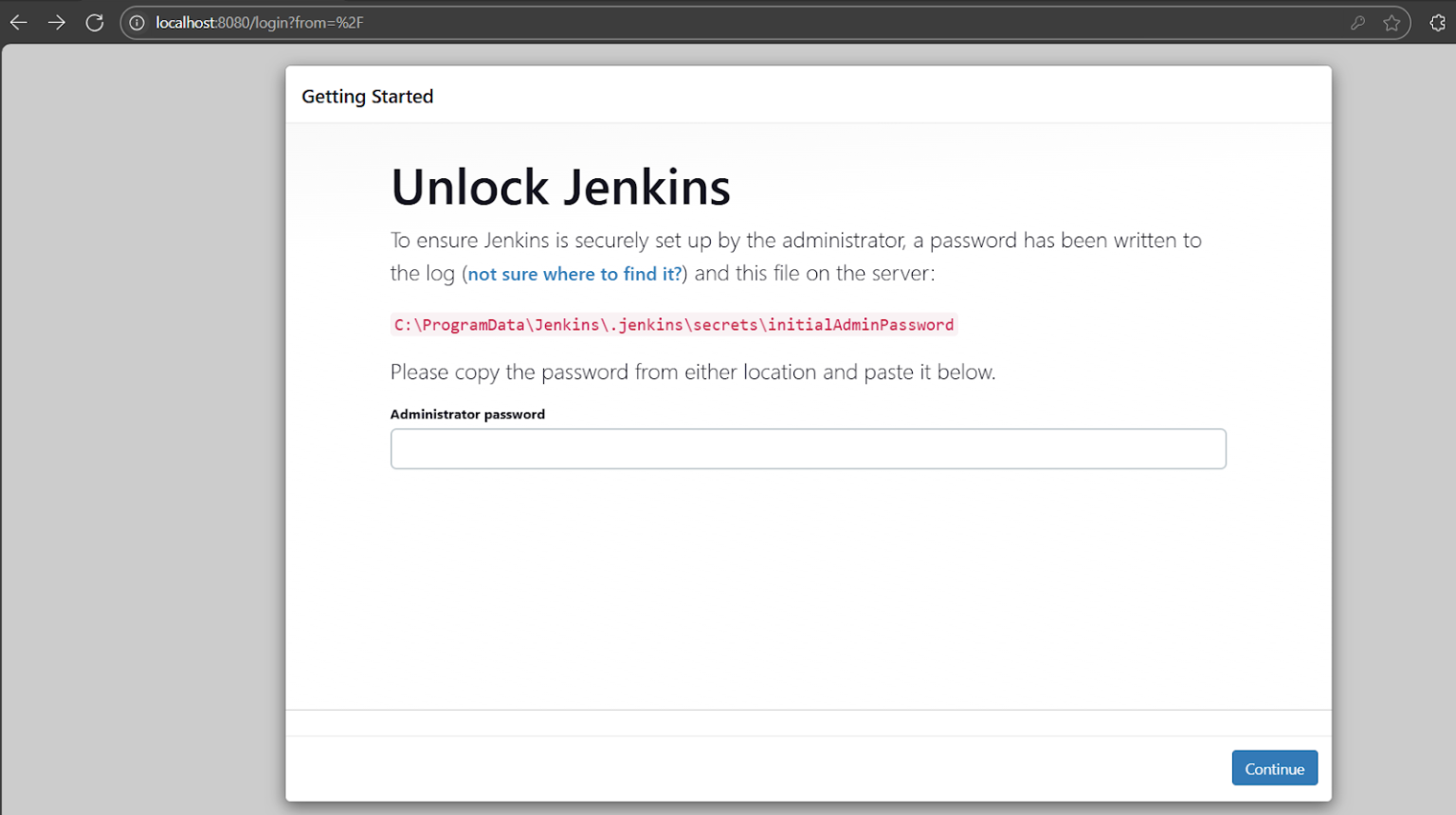The width and height of the screenshot is (1456, 815).
Task: Click the password manager key icon
Action: point(1357,22)
